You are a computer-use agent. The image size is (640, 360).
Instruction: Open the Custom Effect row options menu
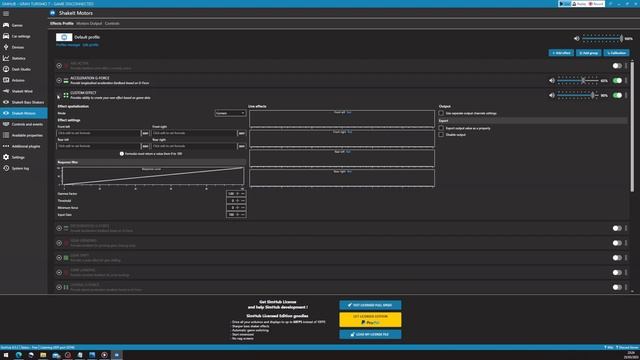(626, 95)
